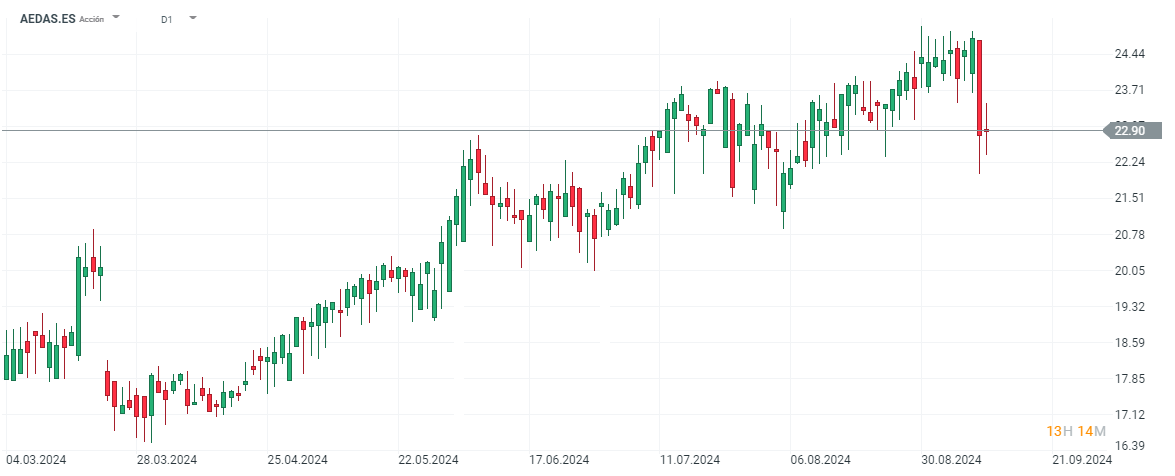The image size is (1175, 476).
Task: Select the 17.06.2024 date label
Action: 559,460
